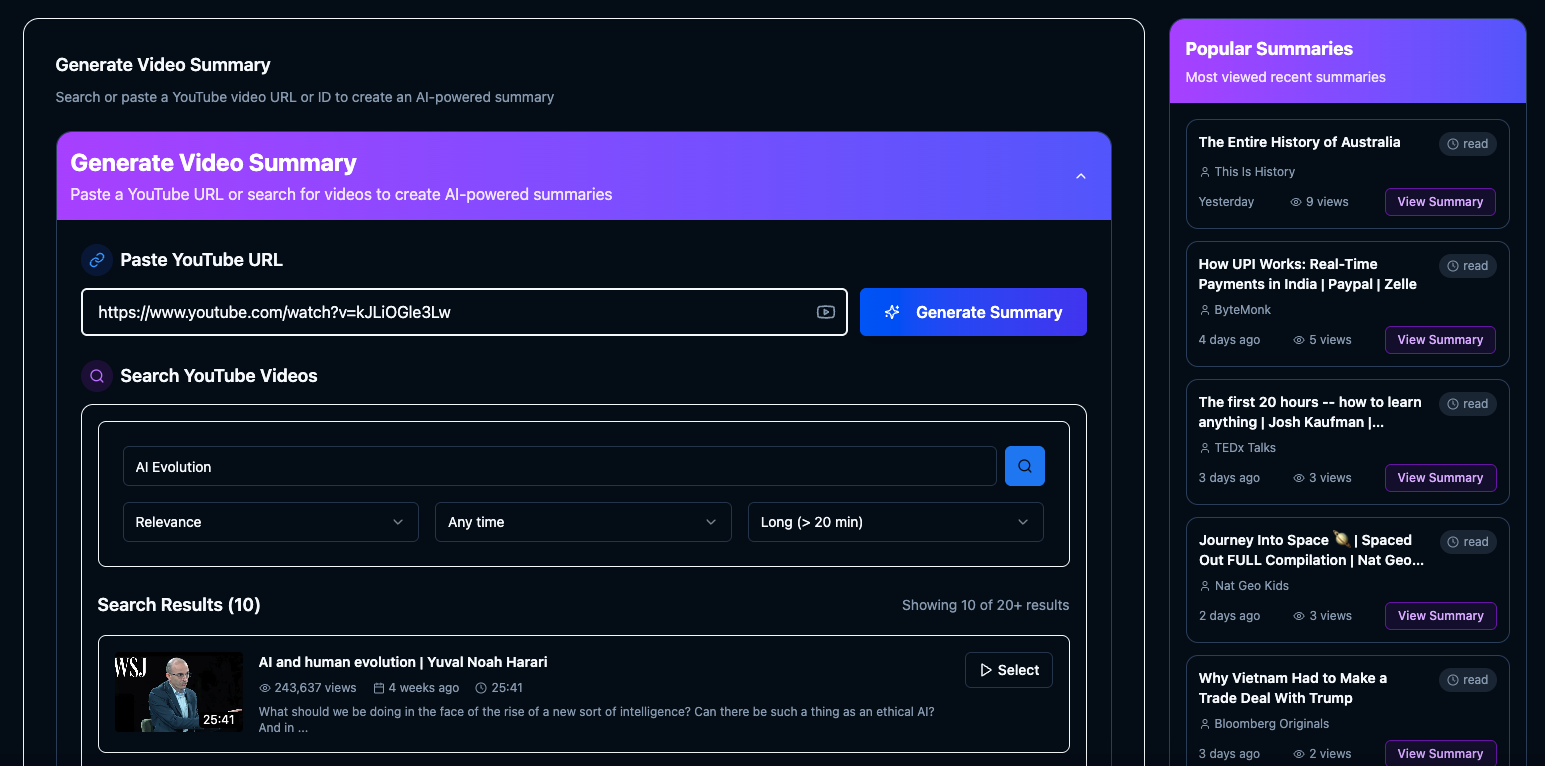Viewport: 1545px width, 766px height.
Task: Click the Search Results (10) heading
Action: pyautogui.click(x=179, y=605)
